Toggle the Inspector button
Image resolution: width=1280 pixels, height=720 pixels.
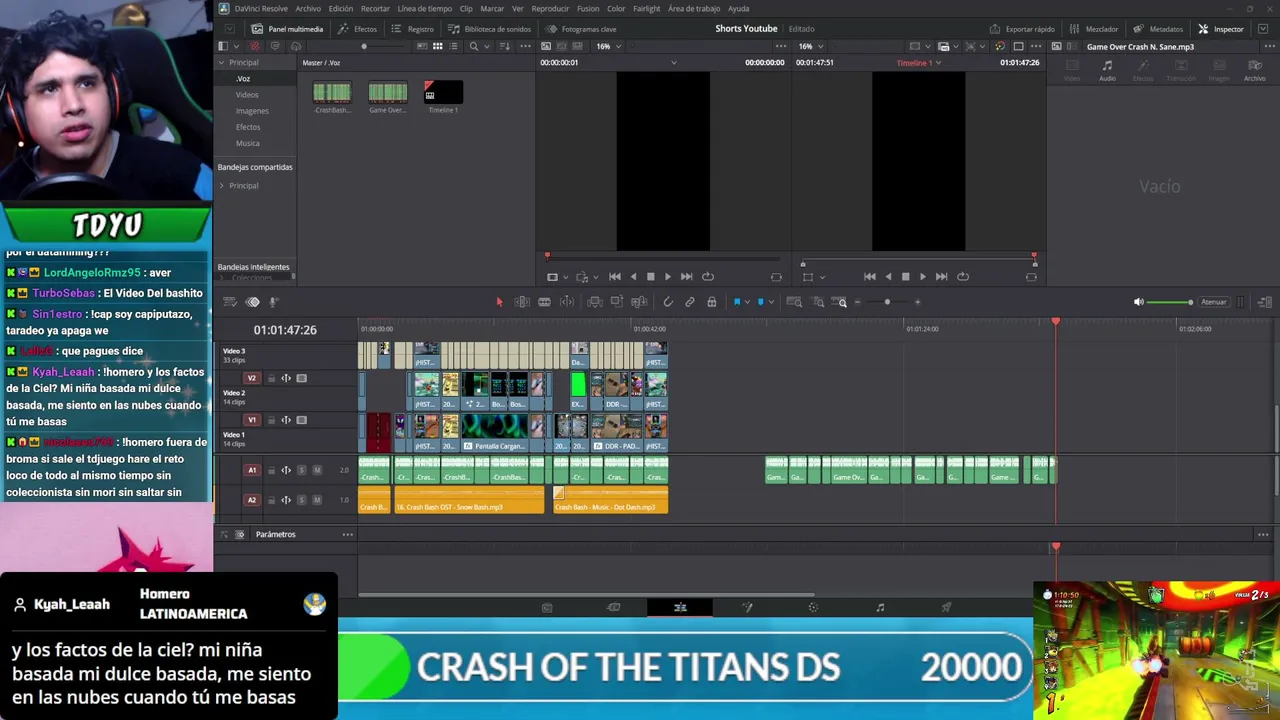[x=1221, y=29]
